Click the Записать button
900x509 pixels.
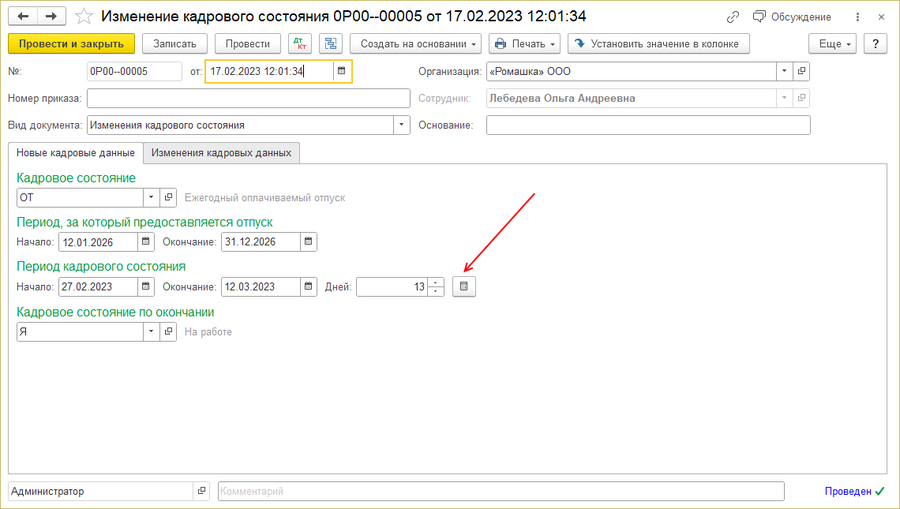[174, 44]
